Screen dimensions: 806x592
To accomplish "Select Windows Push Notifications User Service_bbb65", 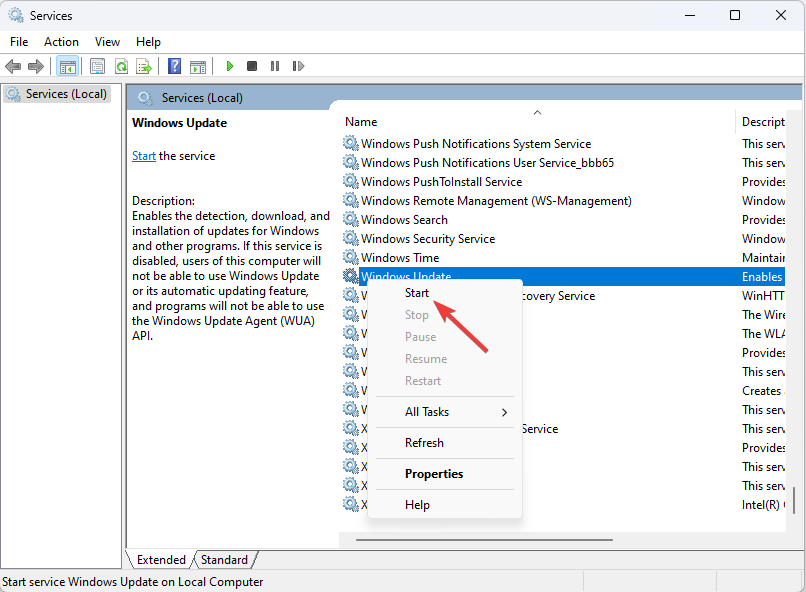I will 487,162.
